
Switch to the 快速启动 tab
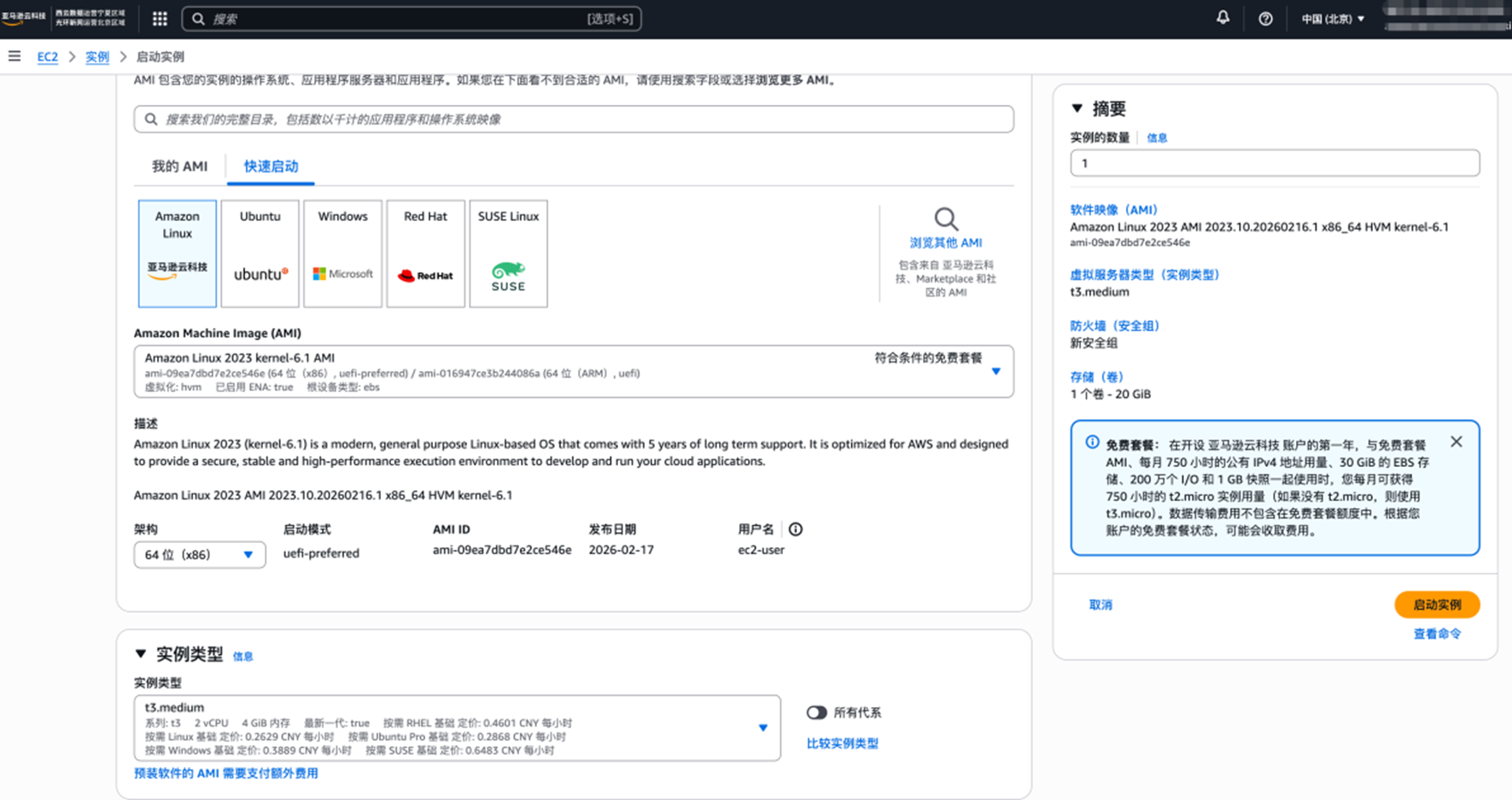click(x=271, y=166)
